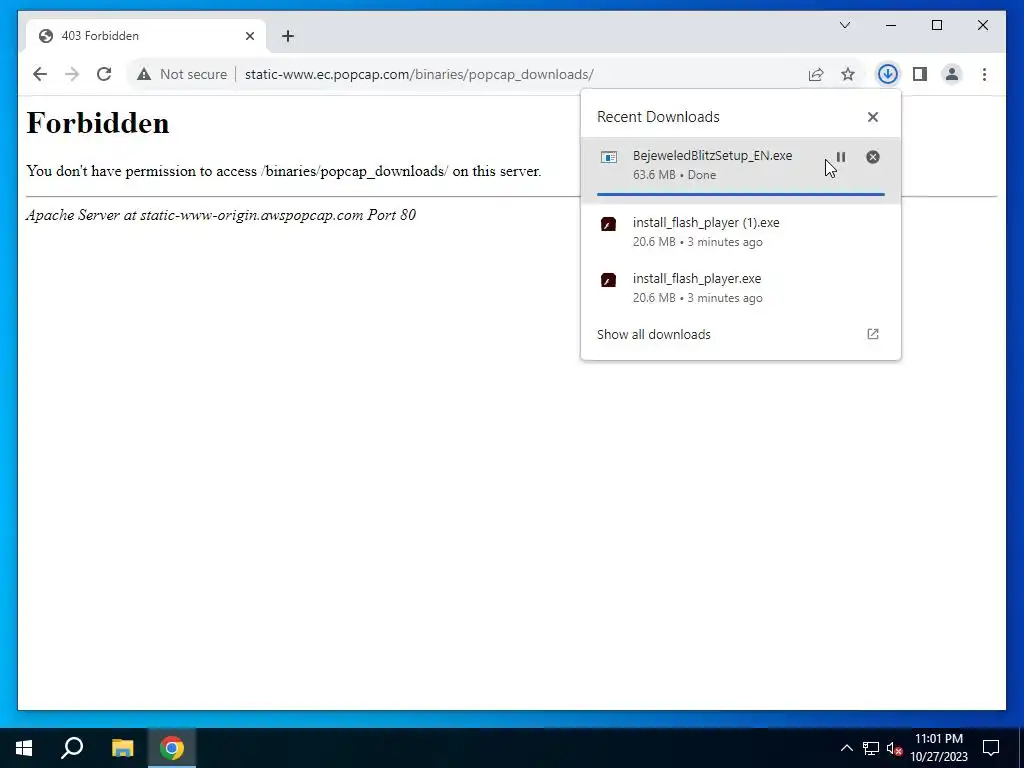Minimize the Chrome window
1024x768 pixels.
pyautogui.click(x=891, y=25)
